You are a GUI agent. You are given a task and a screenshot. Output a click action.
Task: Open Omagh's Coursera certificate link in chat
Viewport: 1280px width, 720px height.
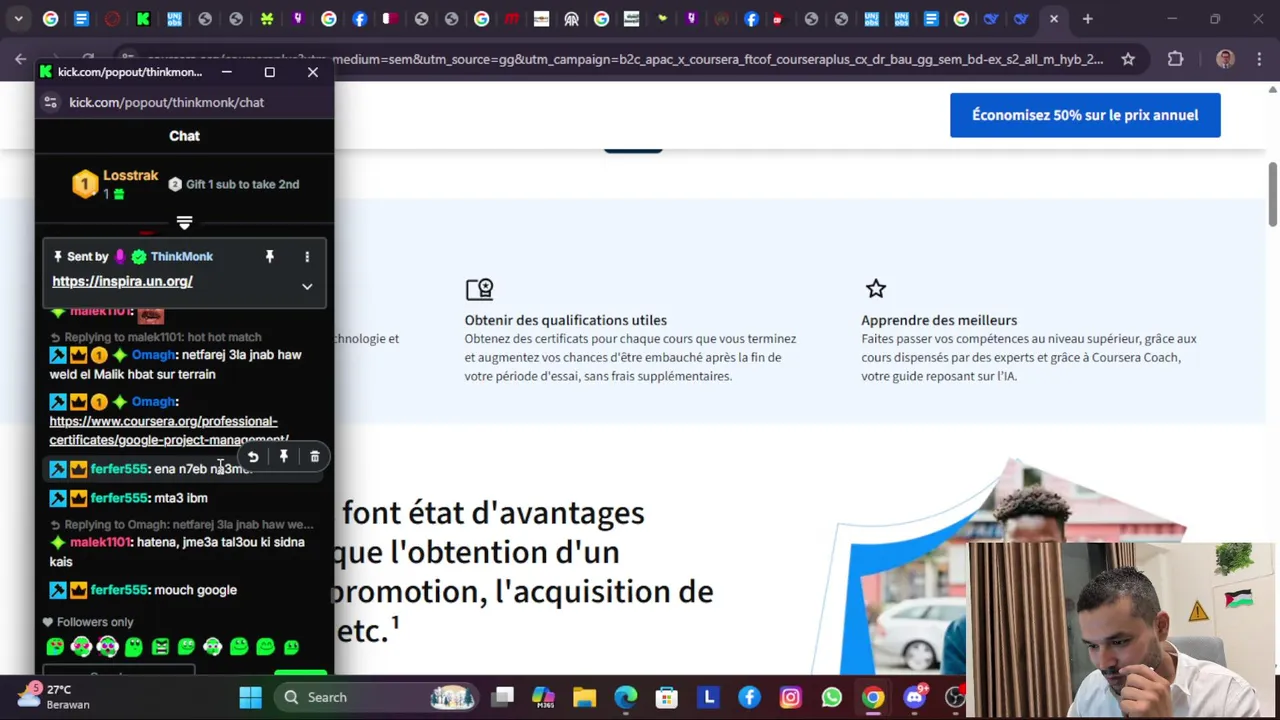click(168, 430)
